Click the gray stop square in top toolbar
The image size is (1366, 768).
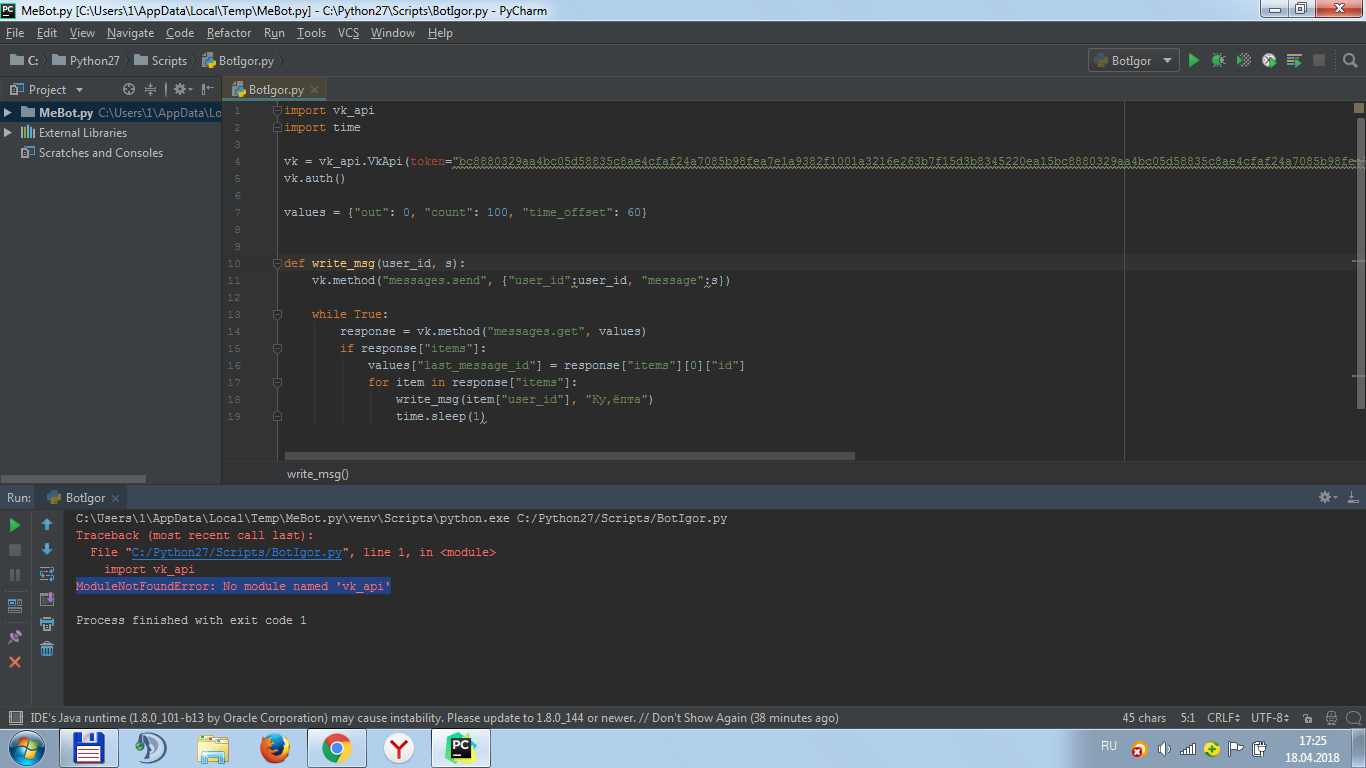(x=1319, y=60)
